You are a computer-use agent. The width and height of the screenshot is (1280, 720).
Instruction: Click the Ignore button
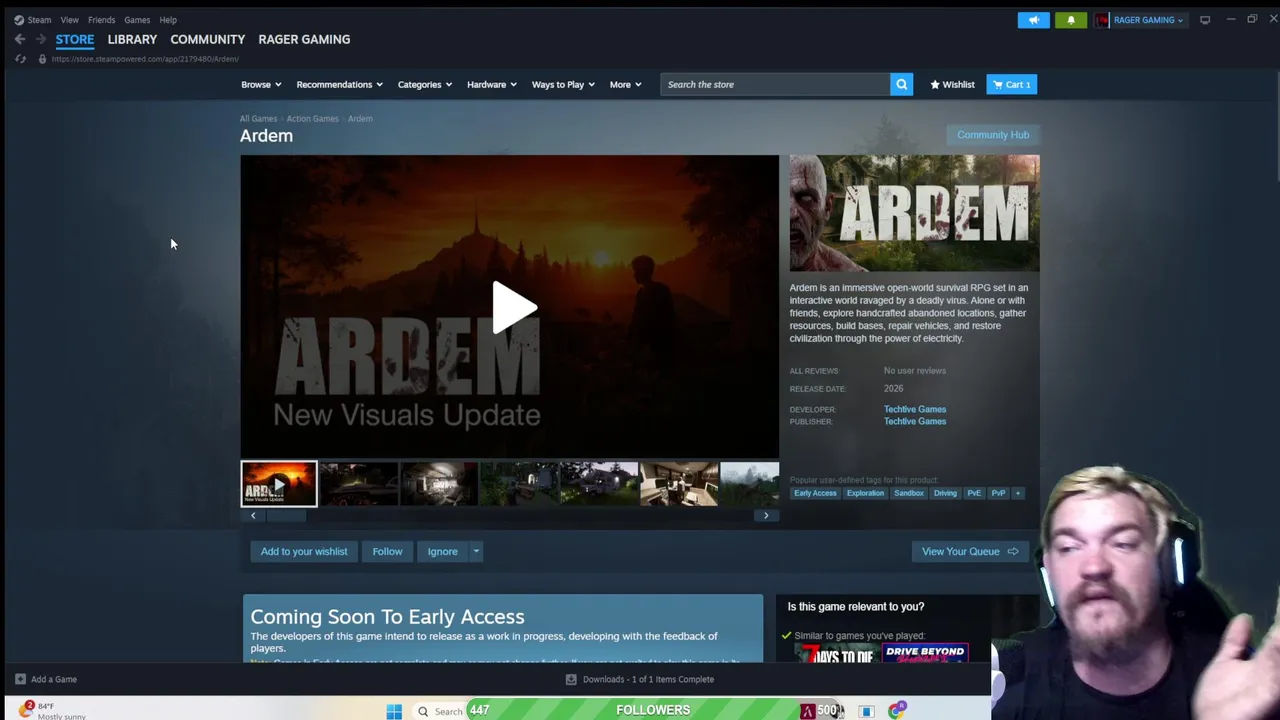(x=442, y=551)
